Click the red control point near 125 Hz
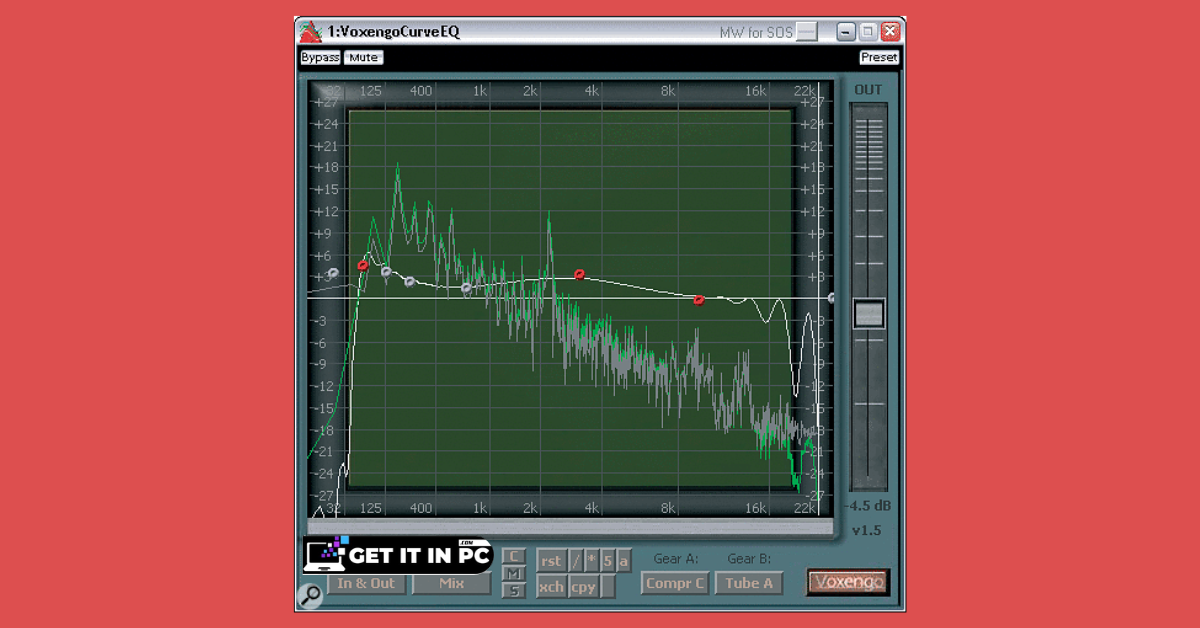This screenshot has width=1200, height=628. coord(363,265)
